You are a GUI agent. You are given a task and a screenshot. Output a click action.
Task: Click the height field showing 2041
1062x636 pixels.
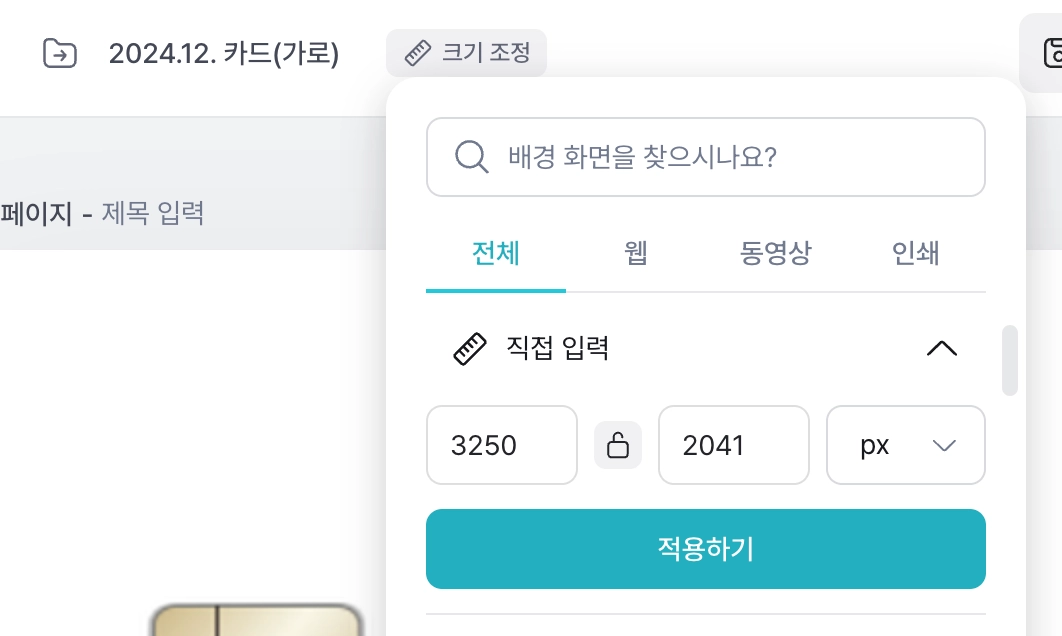pos(733,445)
